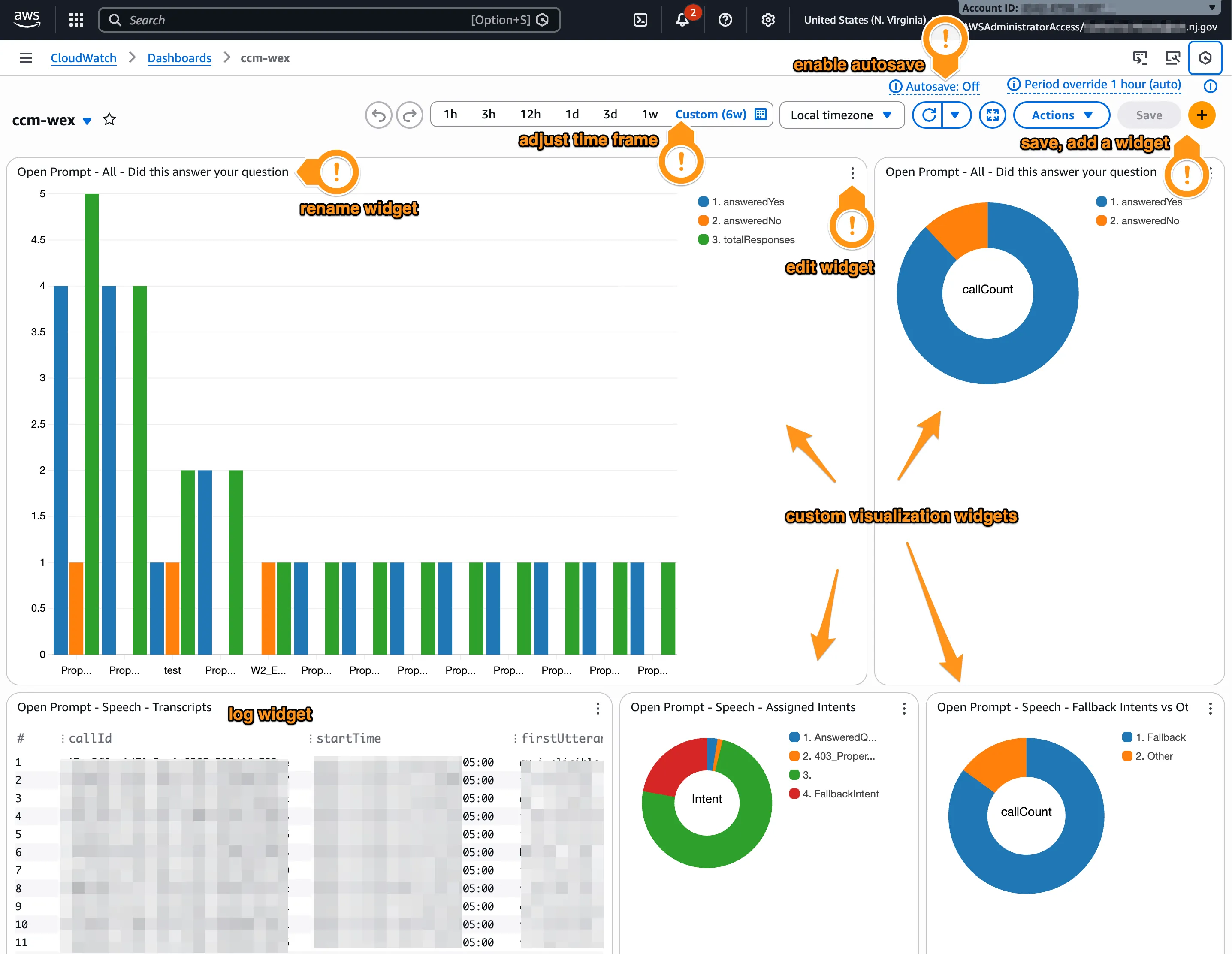The image size is (1232, 954).
Task: Open the Local timezone dropdown
Action: click(x=842, y=115)
